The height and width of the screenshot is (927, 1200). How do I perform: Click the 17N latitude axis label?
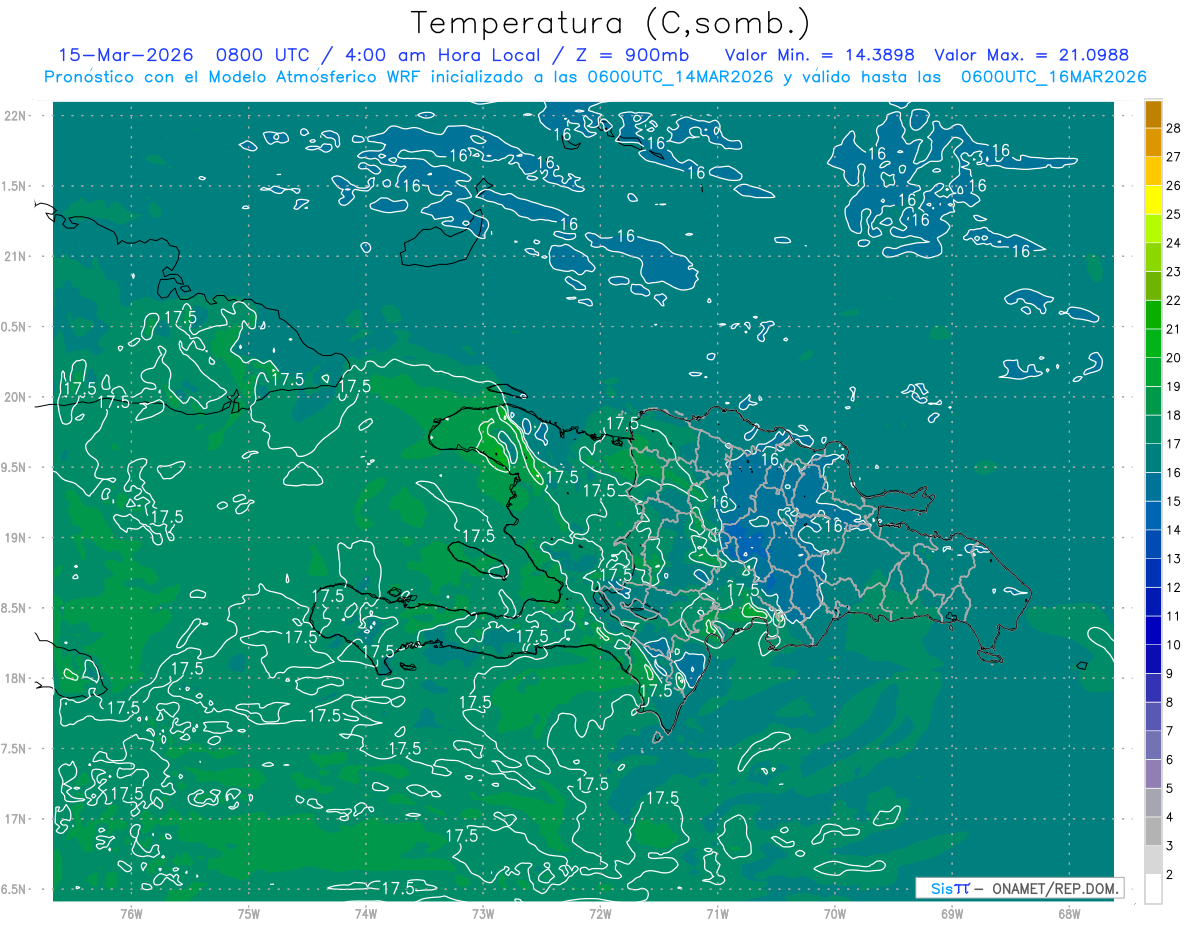(15, 819)
